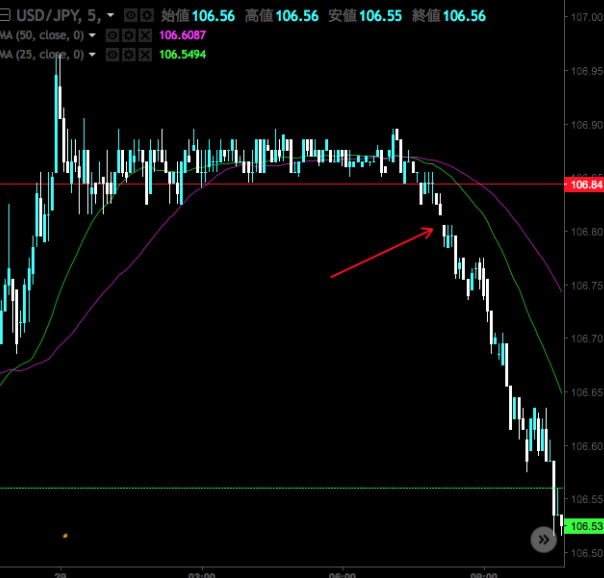Click the 106.60 price scale label
The width and height of the screenshot is (604, 578).
[x=587, y=446]
